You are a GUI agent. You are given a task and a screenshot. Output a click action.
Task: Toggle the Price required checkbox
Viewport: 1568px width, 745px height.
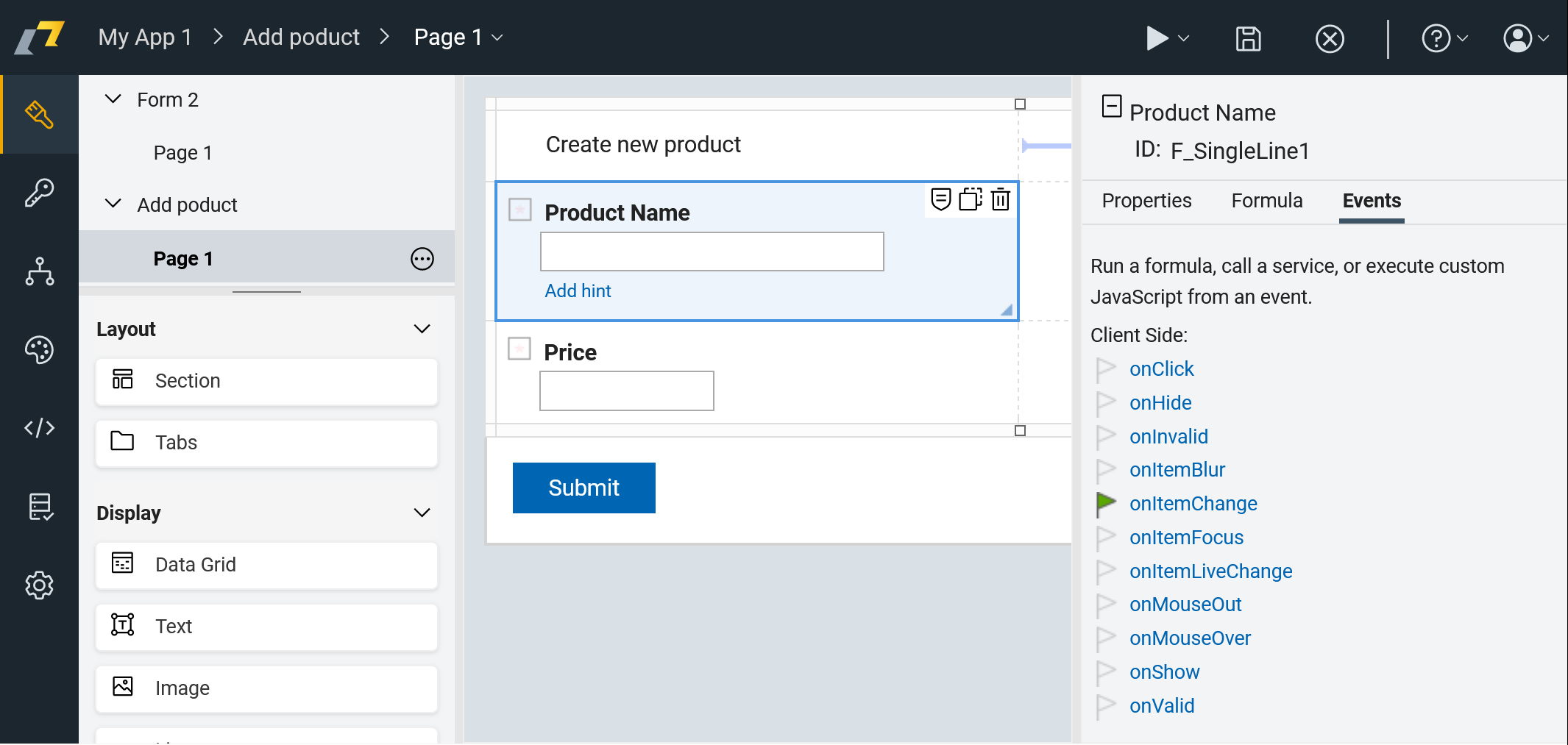[x=519, y=349]
